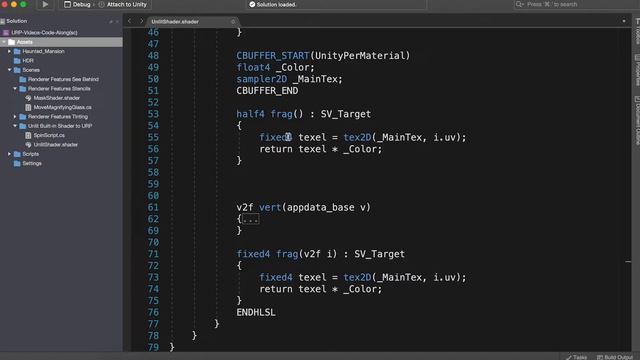Collapse the Renderer Features Stencils folder

pyautogui.click(x=15, y=89)
